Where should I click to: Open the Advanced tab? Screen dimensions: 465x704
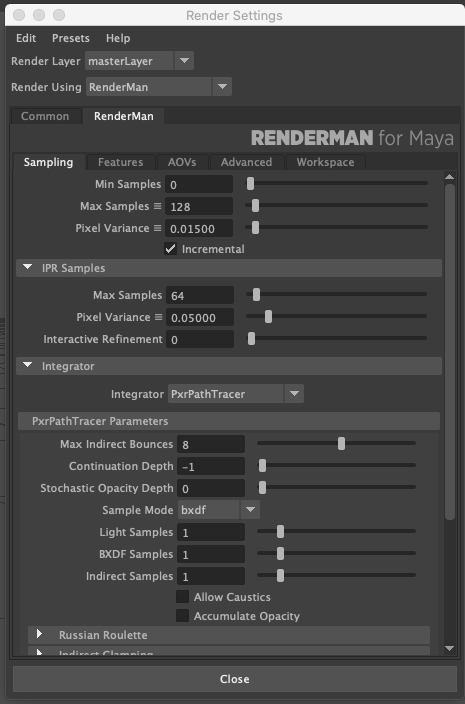[246, 162]
